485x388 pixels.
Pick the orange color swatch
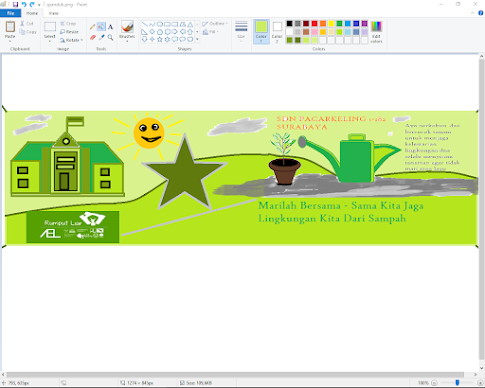(x=323, y=23)
